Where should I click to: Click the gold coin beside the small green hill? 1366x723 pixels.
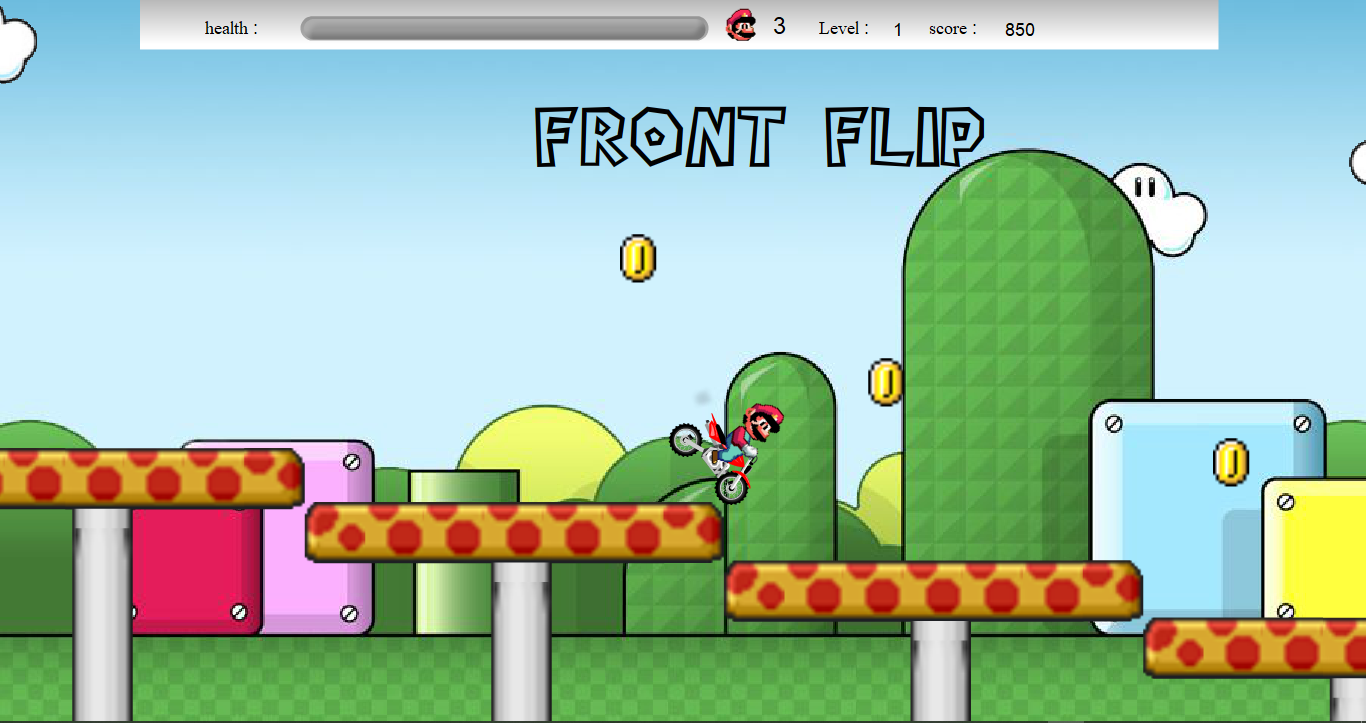(885, 382)
